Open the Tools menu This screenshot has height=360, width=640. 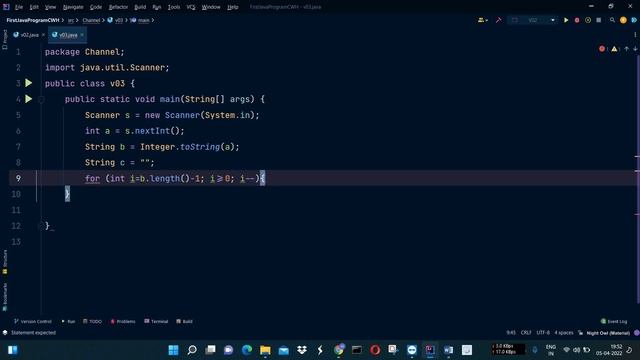174,7
